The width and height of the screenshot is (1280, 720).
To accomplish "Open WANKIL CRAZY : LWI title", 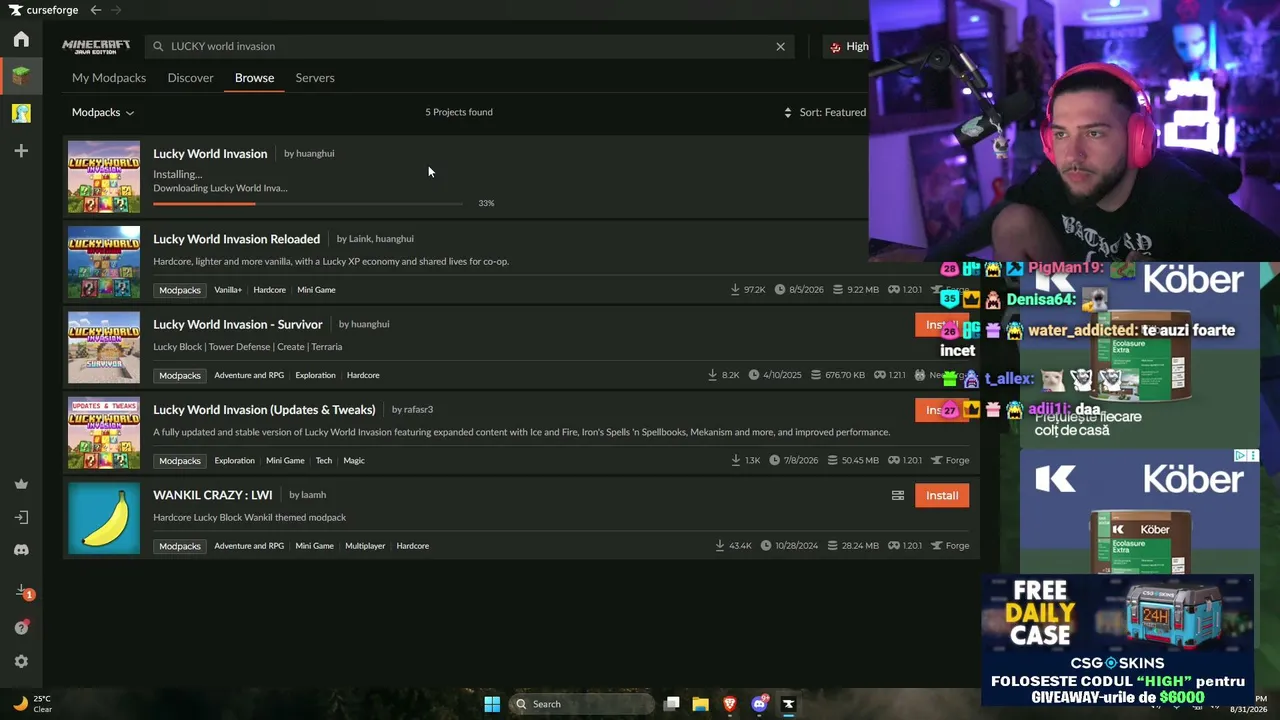I will (213, 495).
